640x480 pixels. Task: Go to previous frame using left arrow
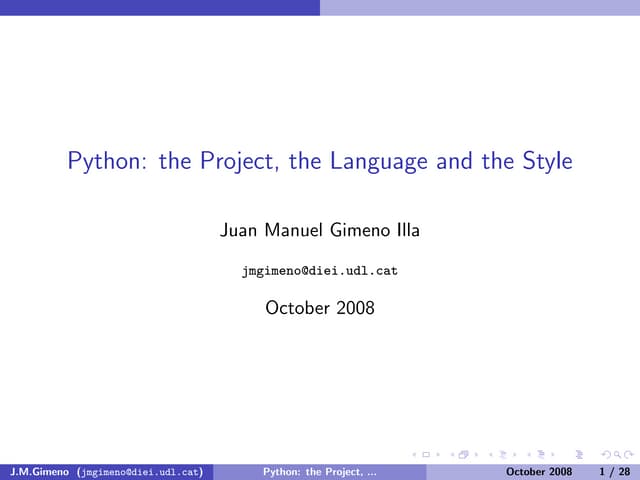tap(452, 456)
